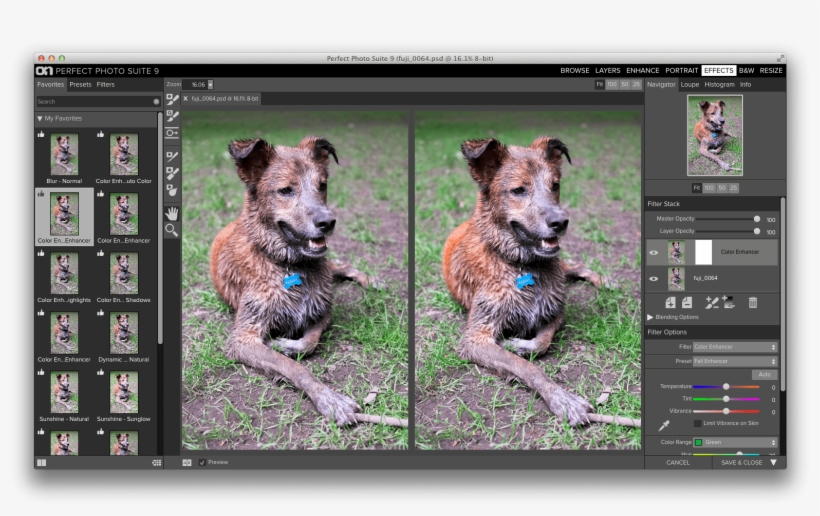The width and height of the screenshot is (820, 516).
Task: Switch to the Presets tab
Action: (x=80, y=84)
